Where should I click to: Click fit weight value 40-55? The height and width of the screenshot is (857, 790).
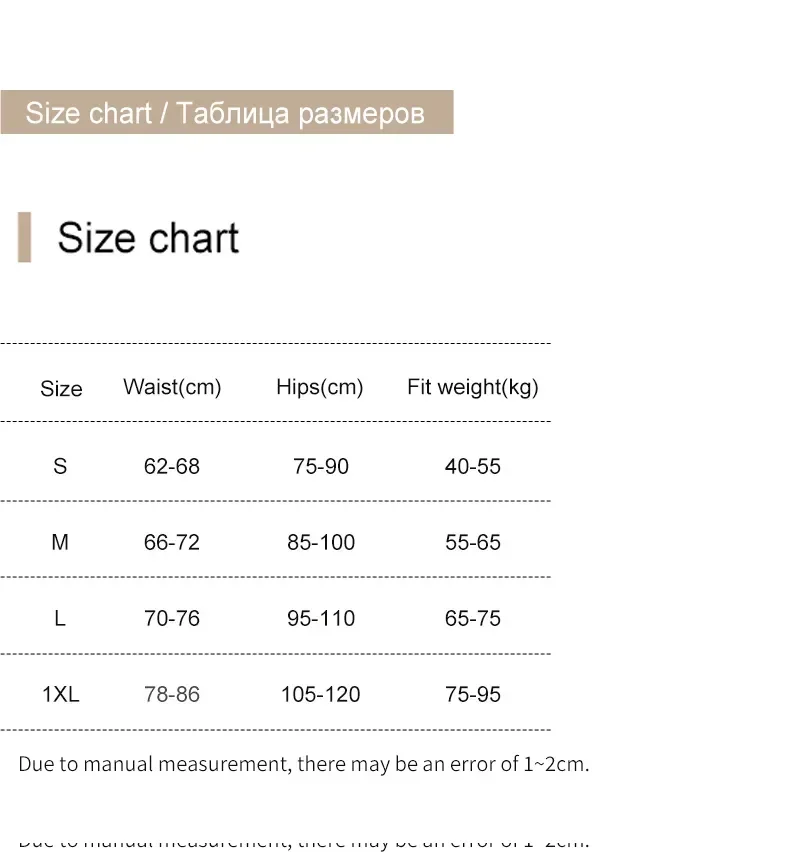[x=473, y=466]
